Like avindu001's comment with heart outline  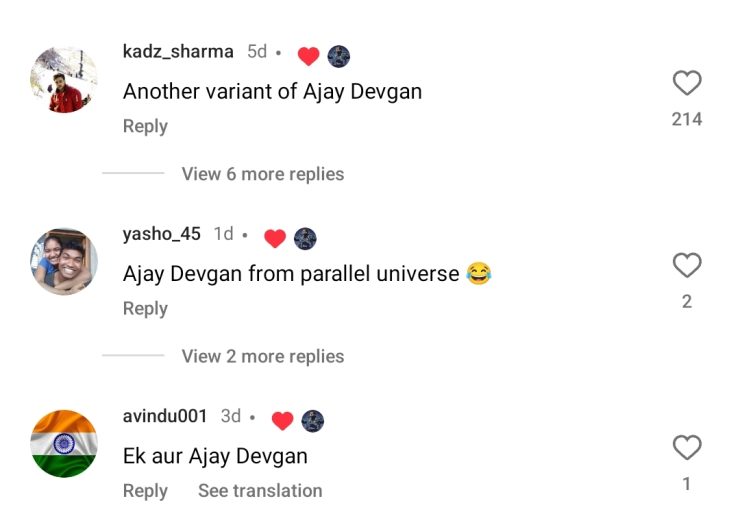(x=687, y=448)
